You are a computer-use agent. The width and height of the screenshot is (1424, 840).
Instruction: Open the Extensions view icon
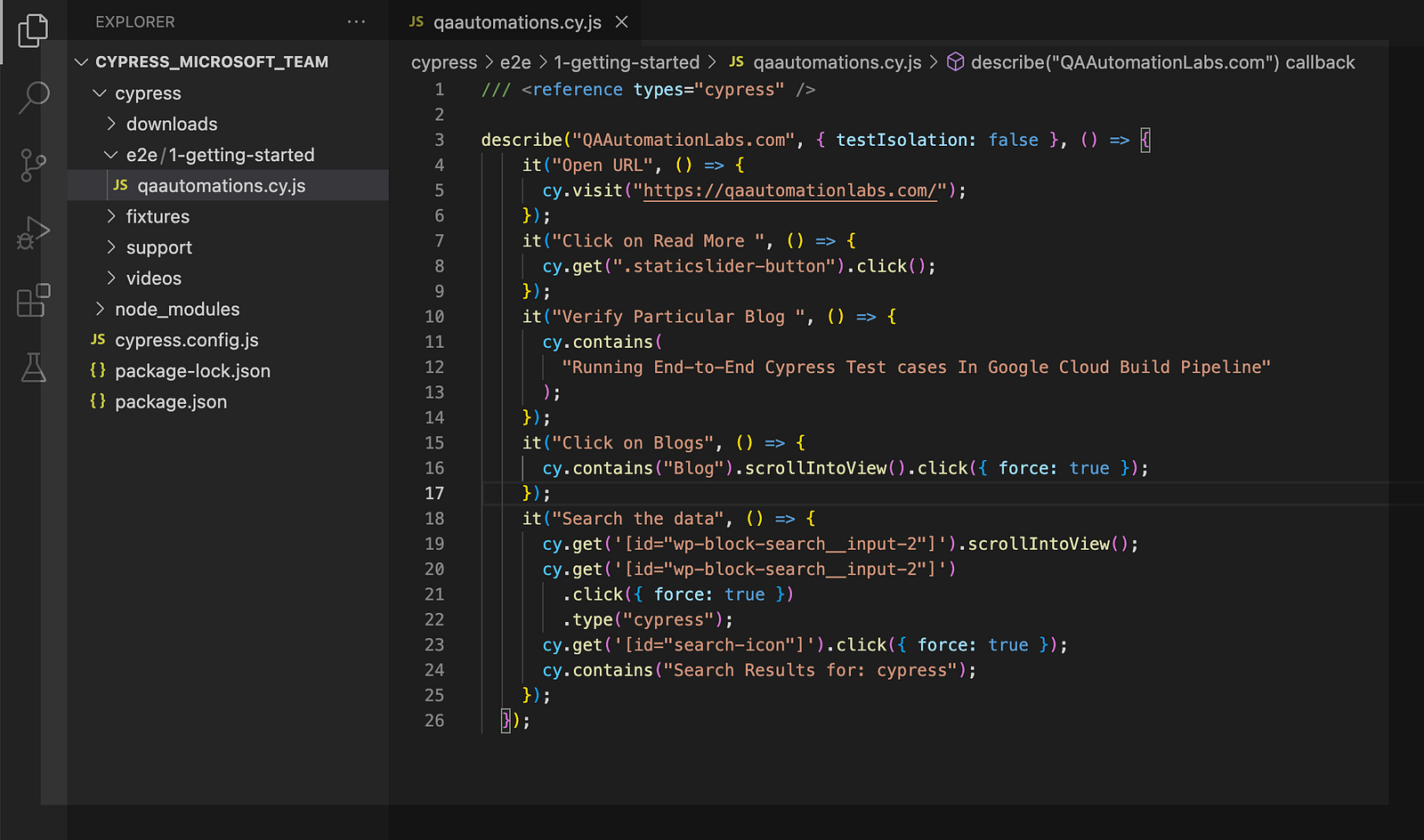pyautogui.click(x=33, y=301)
